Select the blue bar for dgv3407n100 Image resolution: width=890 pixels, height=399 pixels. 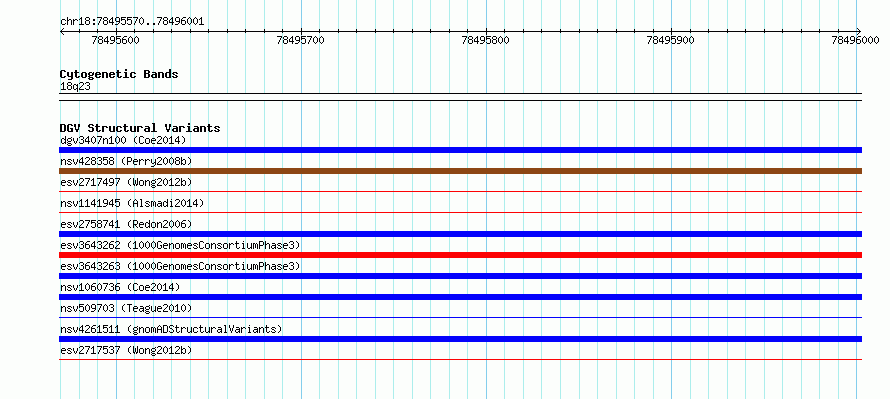click(x=460, y=150)
